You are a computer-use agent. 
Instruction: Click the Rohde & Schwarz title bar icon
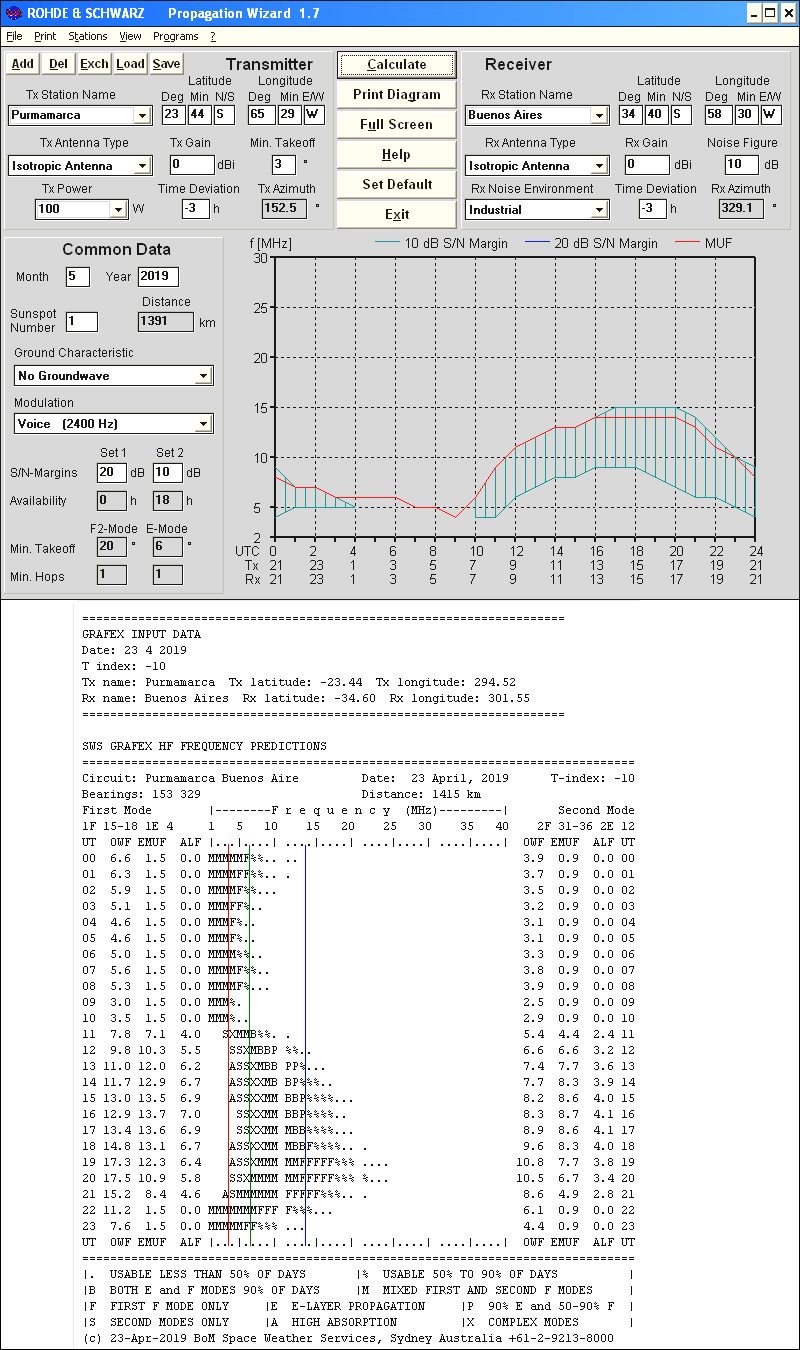[x=13, y=13]
